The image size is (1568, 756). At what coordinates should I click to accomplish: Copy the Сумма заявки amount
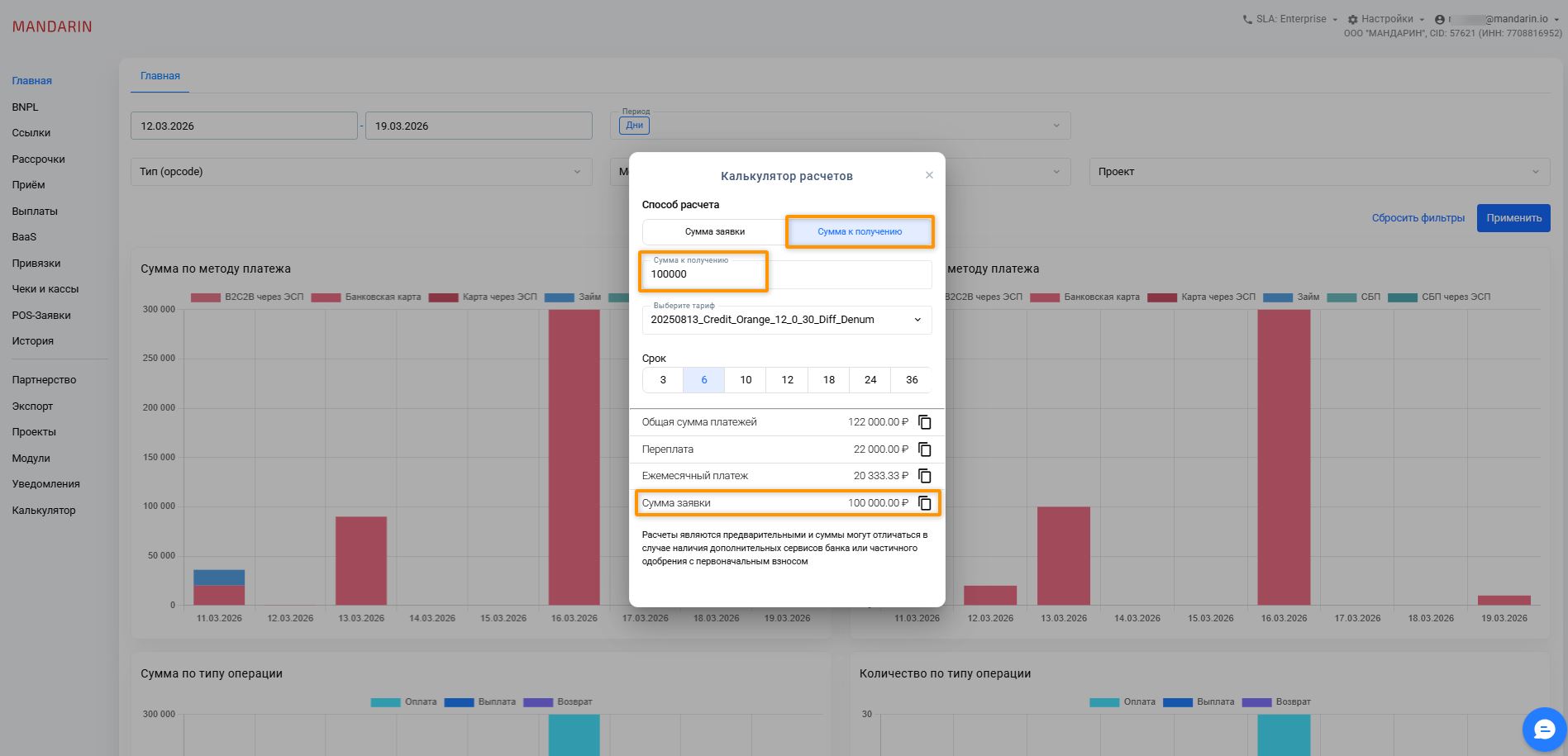click(x=925, y=503)
